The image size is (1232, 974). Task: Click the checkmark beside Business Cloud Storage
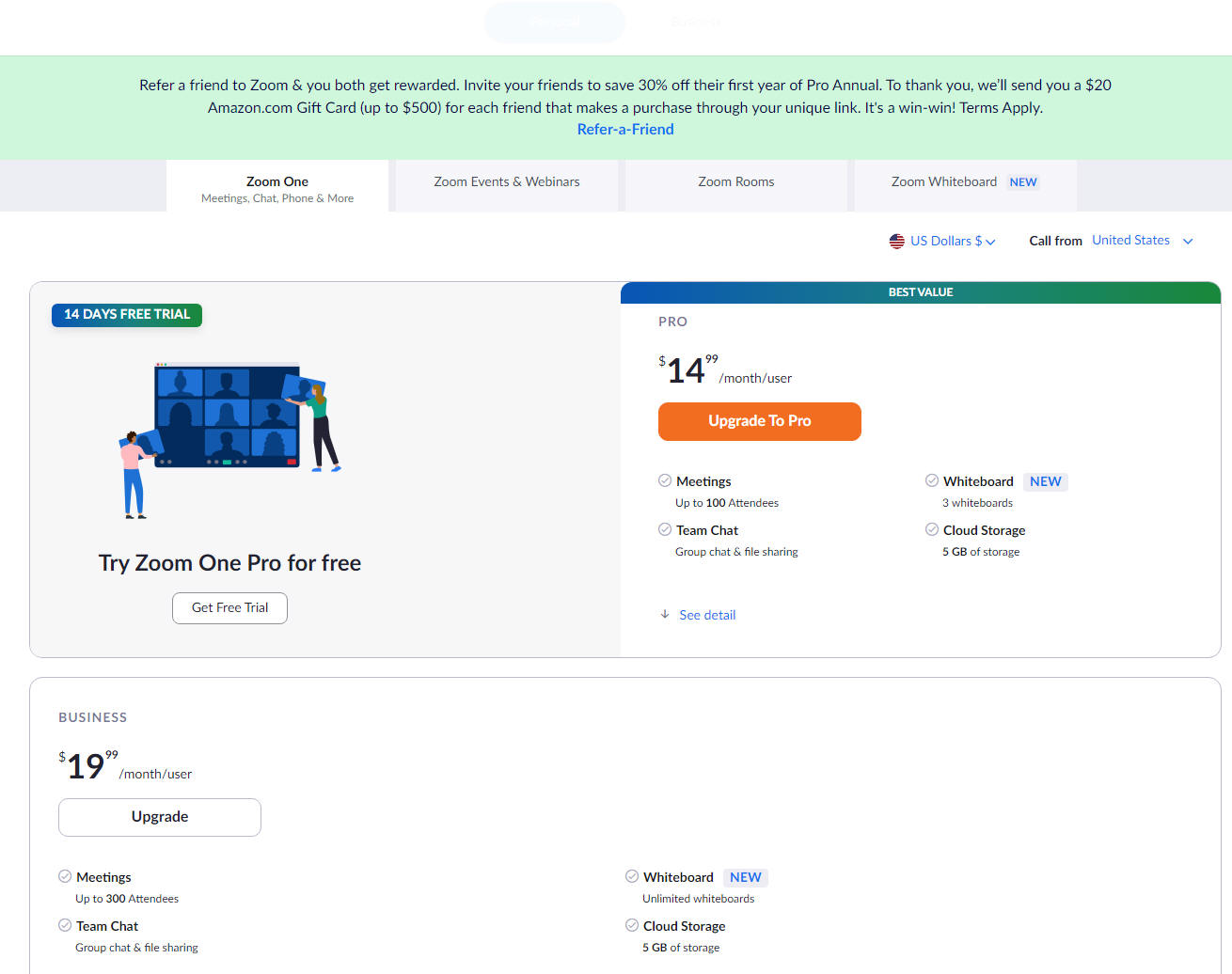tap(632, 925)
